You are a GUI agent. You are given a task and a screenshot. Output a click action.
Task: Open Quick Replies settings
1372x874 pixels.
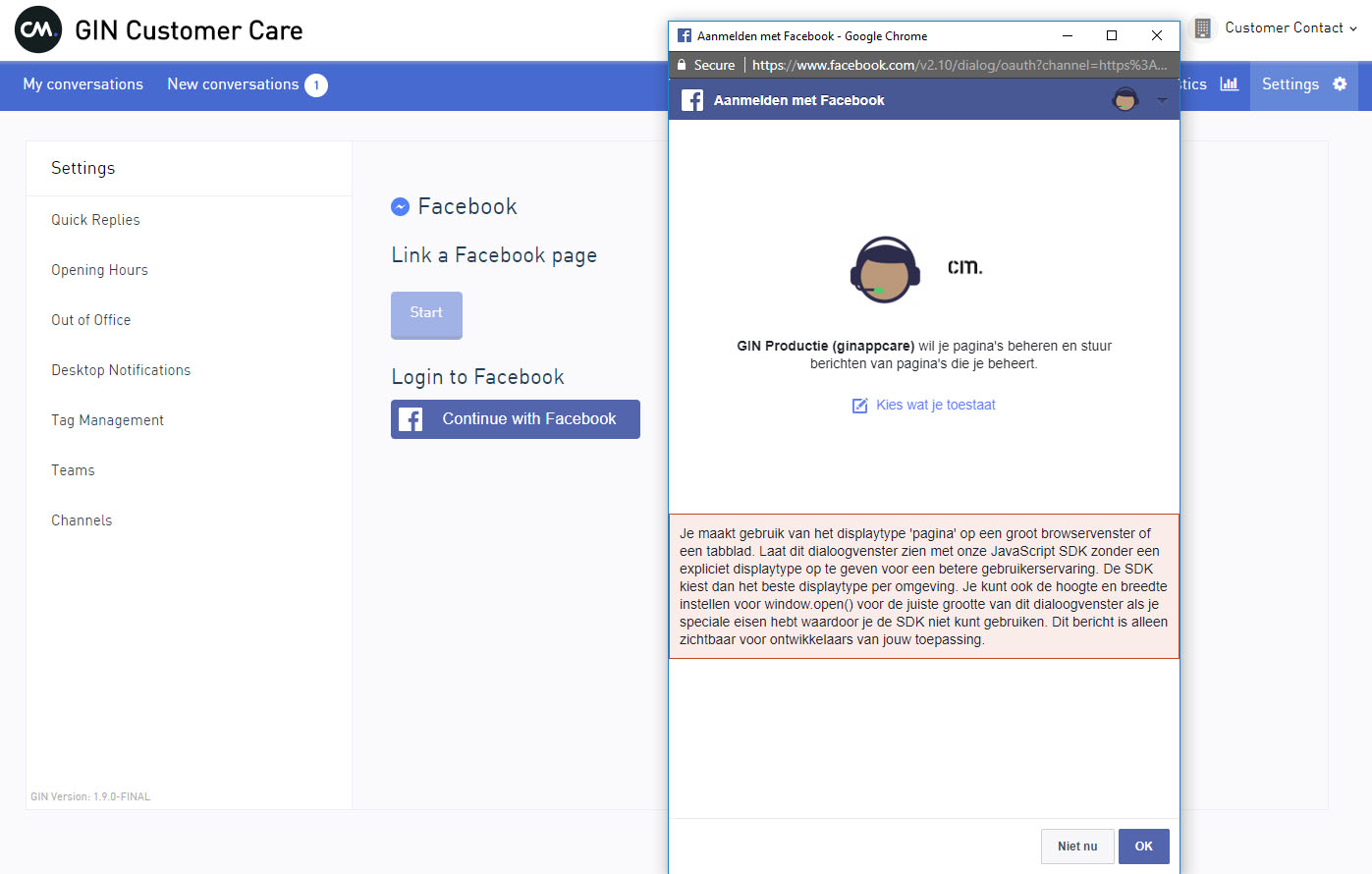[x=95, y=220]
